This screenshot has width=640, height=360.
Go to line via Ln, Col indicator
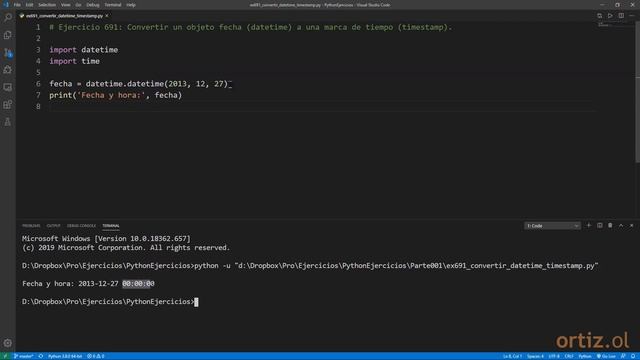click(512, 356)
